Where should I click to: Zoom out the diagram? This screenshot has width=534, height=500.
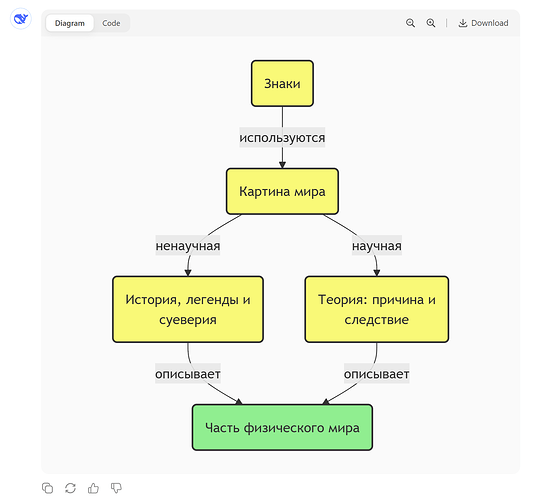click(x=410, y=23)
